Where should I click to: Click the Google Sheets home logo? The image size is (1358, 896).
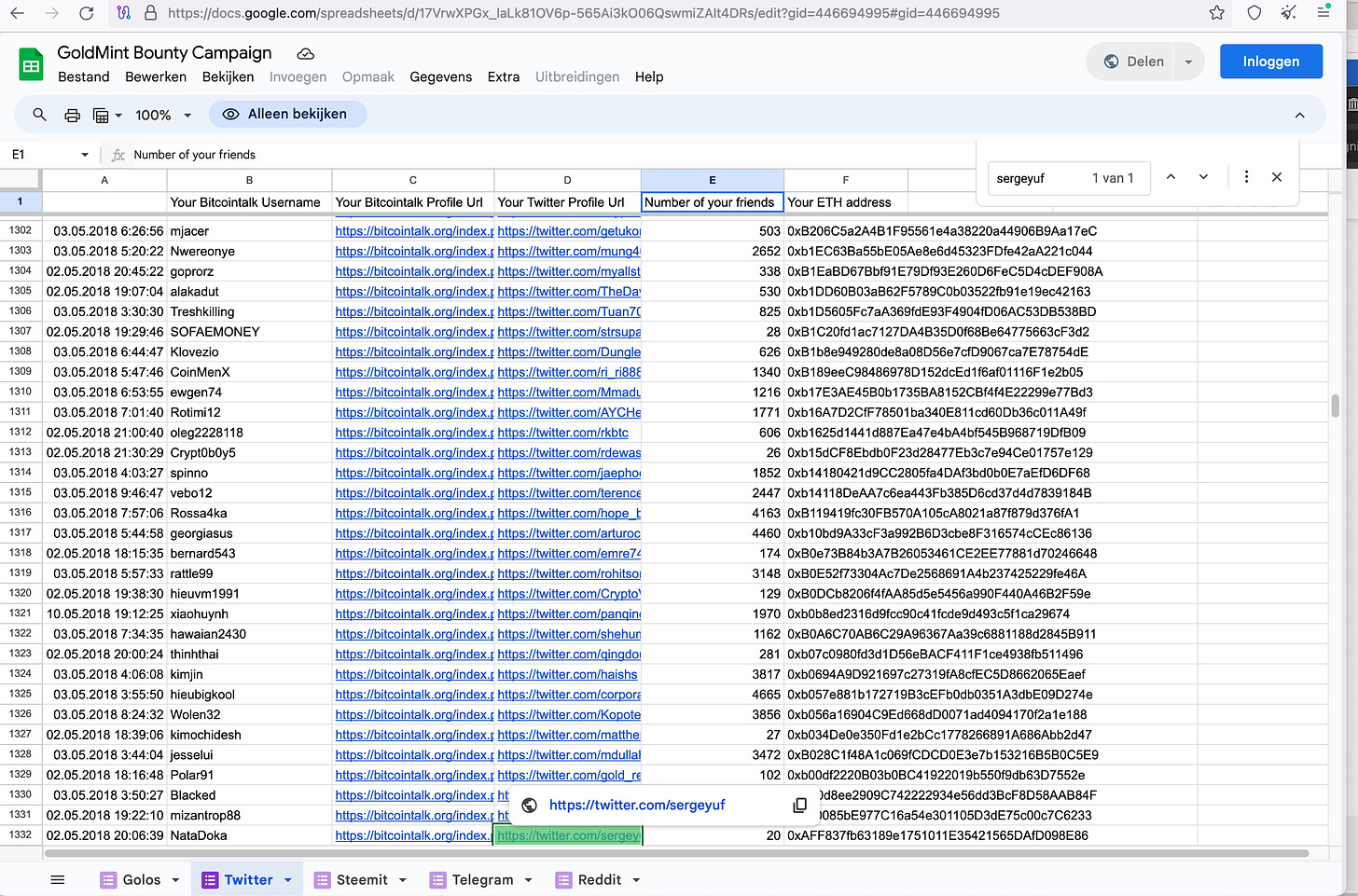click(x=32, y=65)
